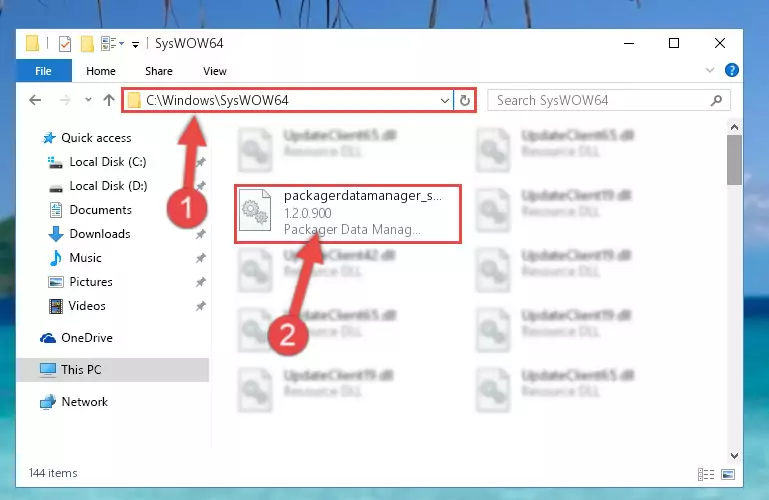The width and height of the screenshot is (769, 500).
Task: Click the address bar path C:\Windows\SysWOW64
Action: 217,100
